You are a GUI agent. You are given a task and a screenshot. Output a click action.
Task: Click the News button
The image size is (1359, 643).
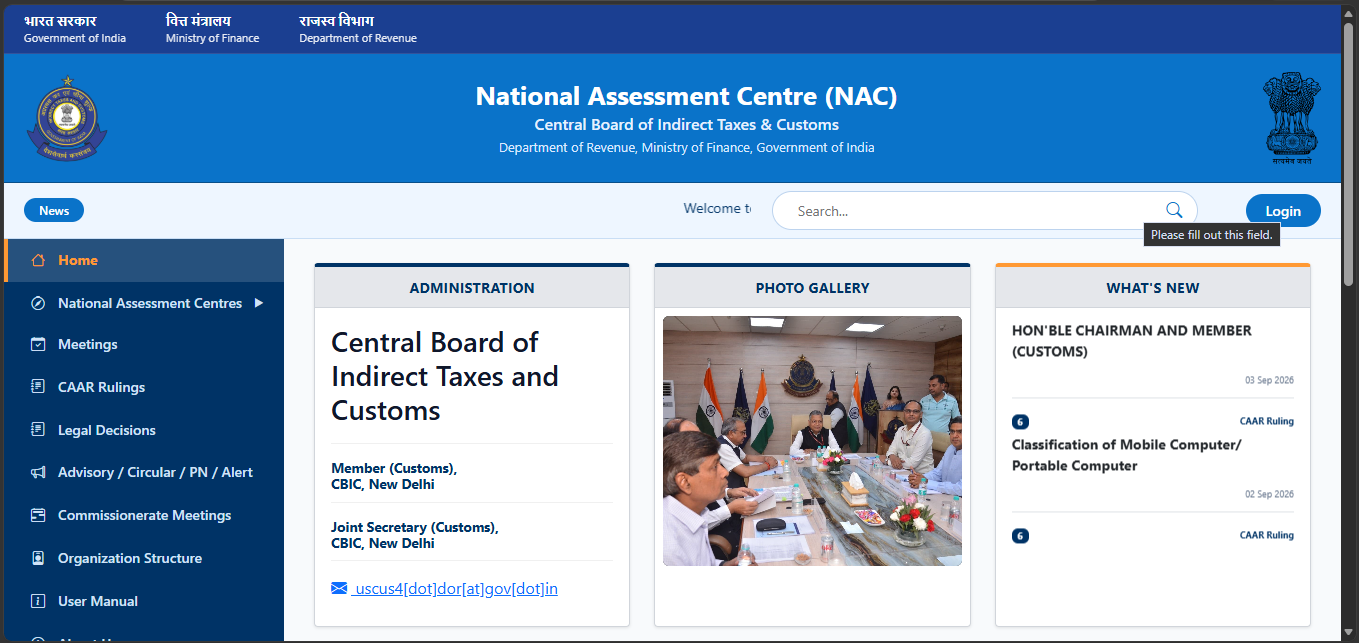pyautogui.click(x=54, y=210)
